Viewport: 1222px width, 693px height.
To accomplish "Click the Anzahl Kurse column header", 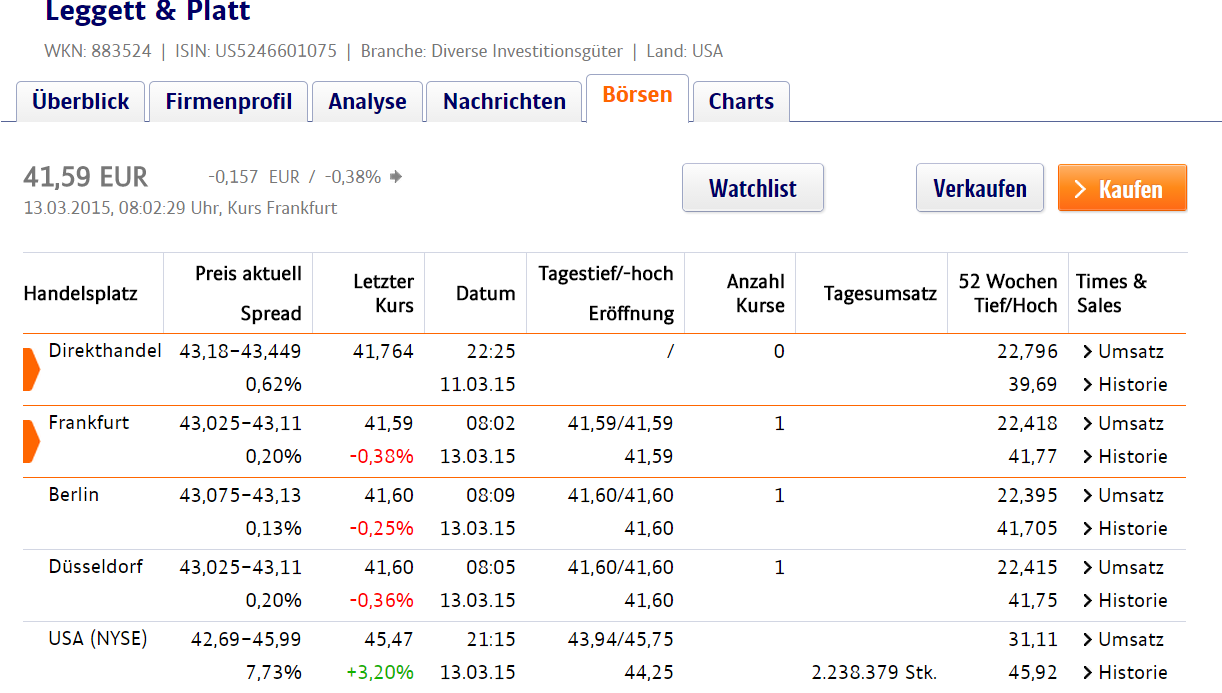I will (756, 293).
